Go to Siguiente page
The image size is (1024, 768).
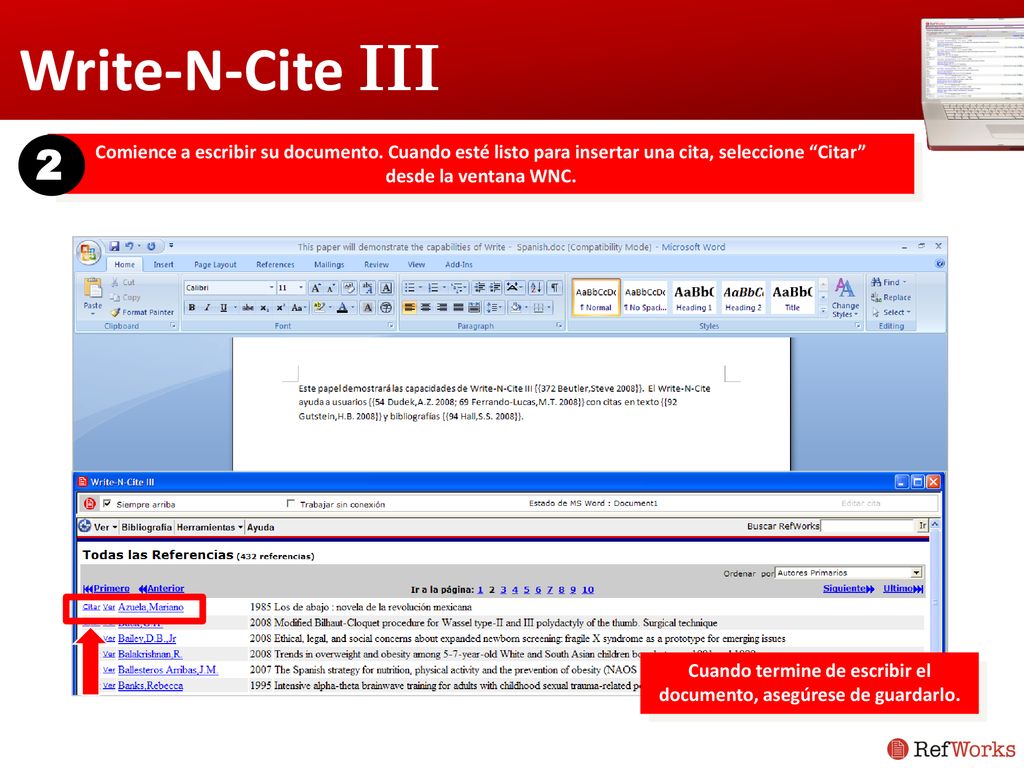(848, 588)
